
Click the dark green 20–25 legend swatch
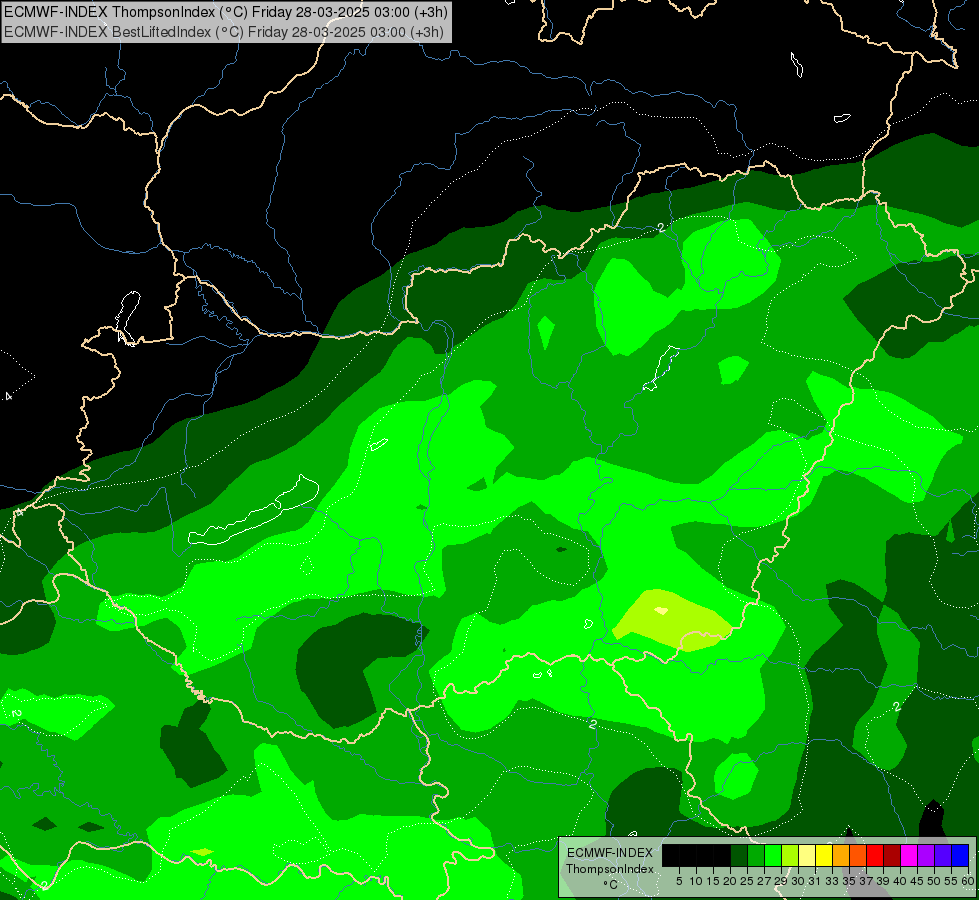[739, 855]
